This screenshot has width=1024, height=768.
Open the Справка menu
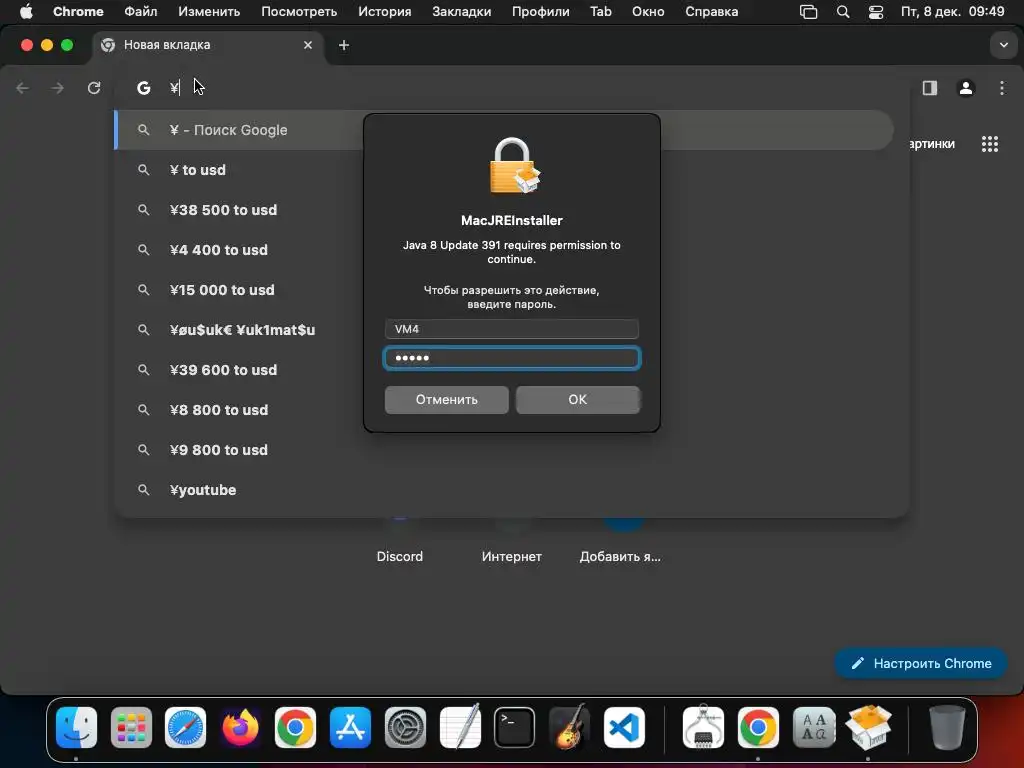pos(712,12)
